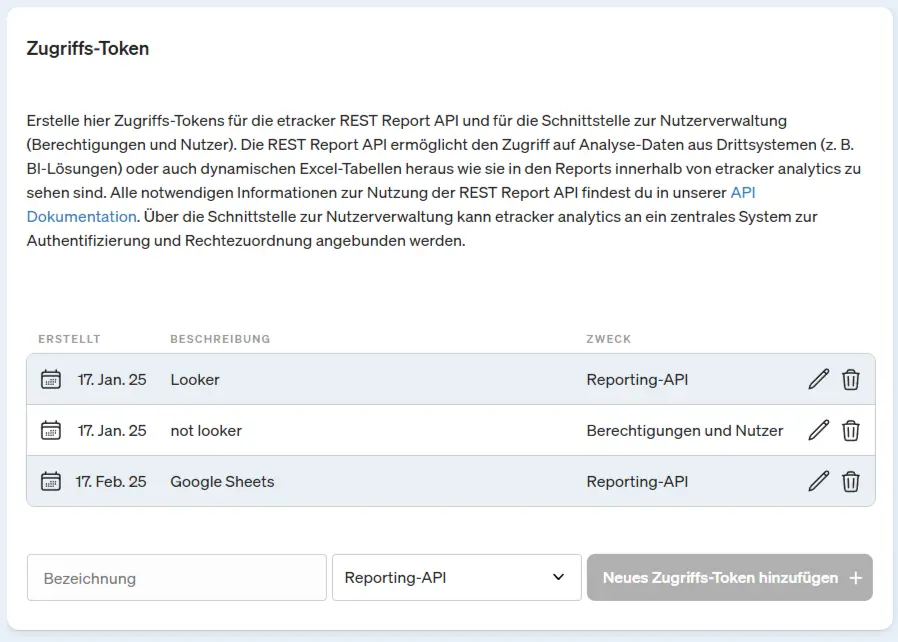Click calendar icon in Looker row

[x=51, y=379]
